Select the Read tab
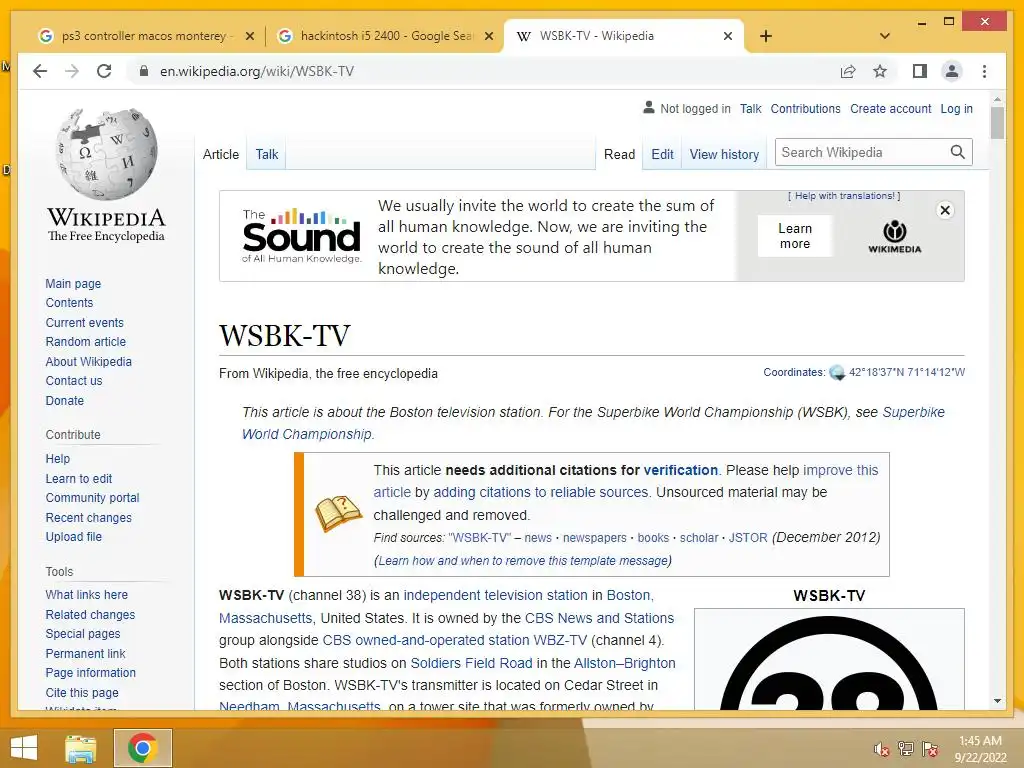This screenshot has width=1024, height=768. (619, 154)
